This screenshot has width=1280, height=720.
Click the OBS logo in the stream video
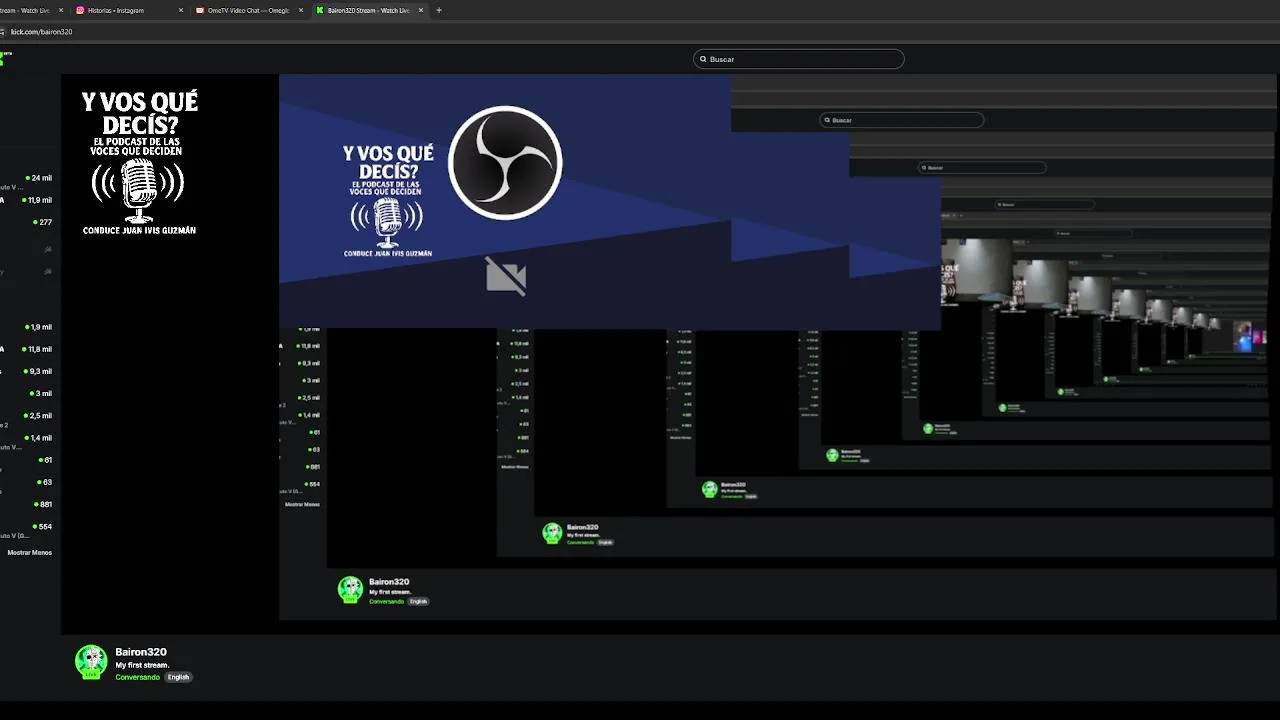(x=505, y=162)
